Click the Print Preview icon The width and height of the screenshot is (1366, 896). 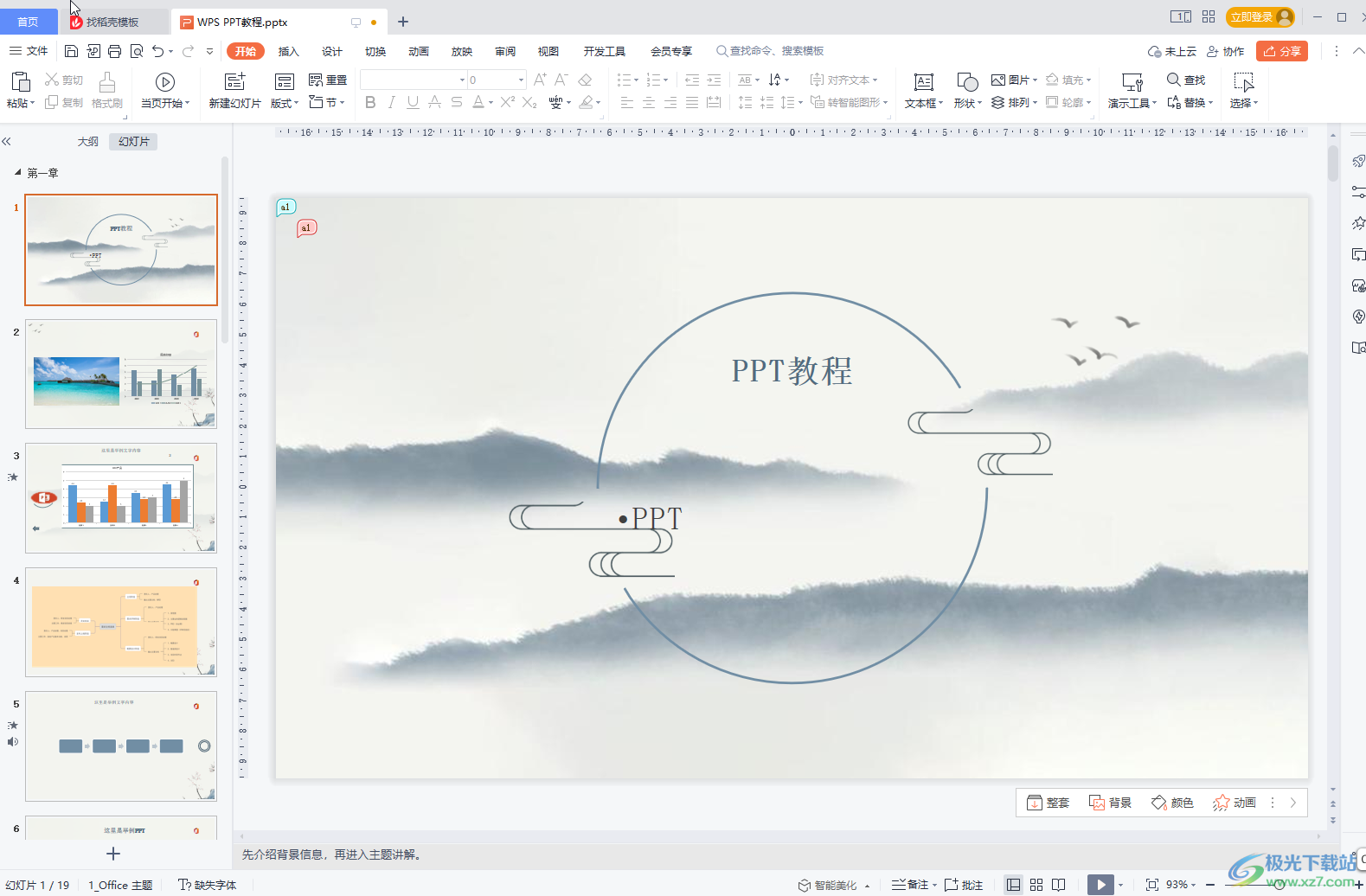pyautogui.click(x=137, y=51)
